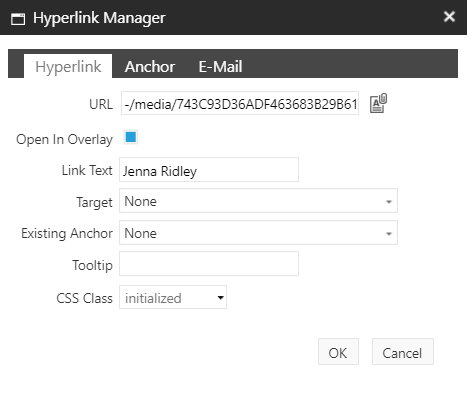Click the Target combo box showing None
This screenshot has width=467, height=394.
tap(258, 201)
